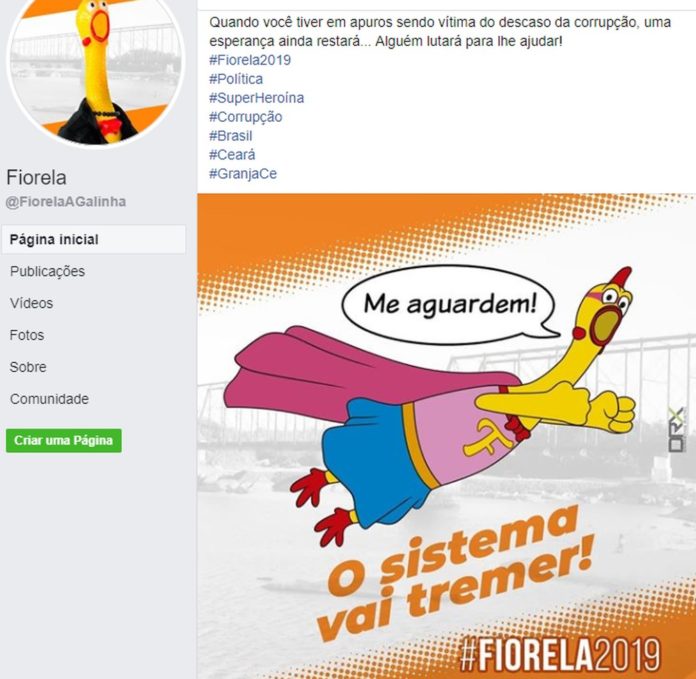This screenshot has height=679, width=696.
Task: Follow the #GranjaCe hashtag link
Action: (x=243, y=174)
